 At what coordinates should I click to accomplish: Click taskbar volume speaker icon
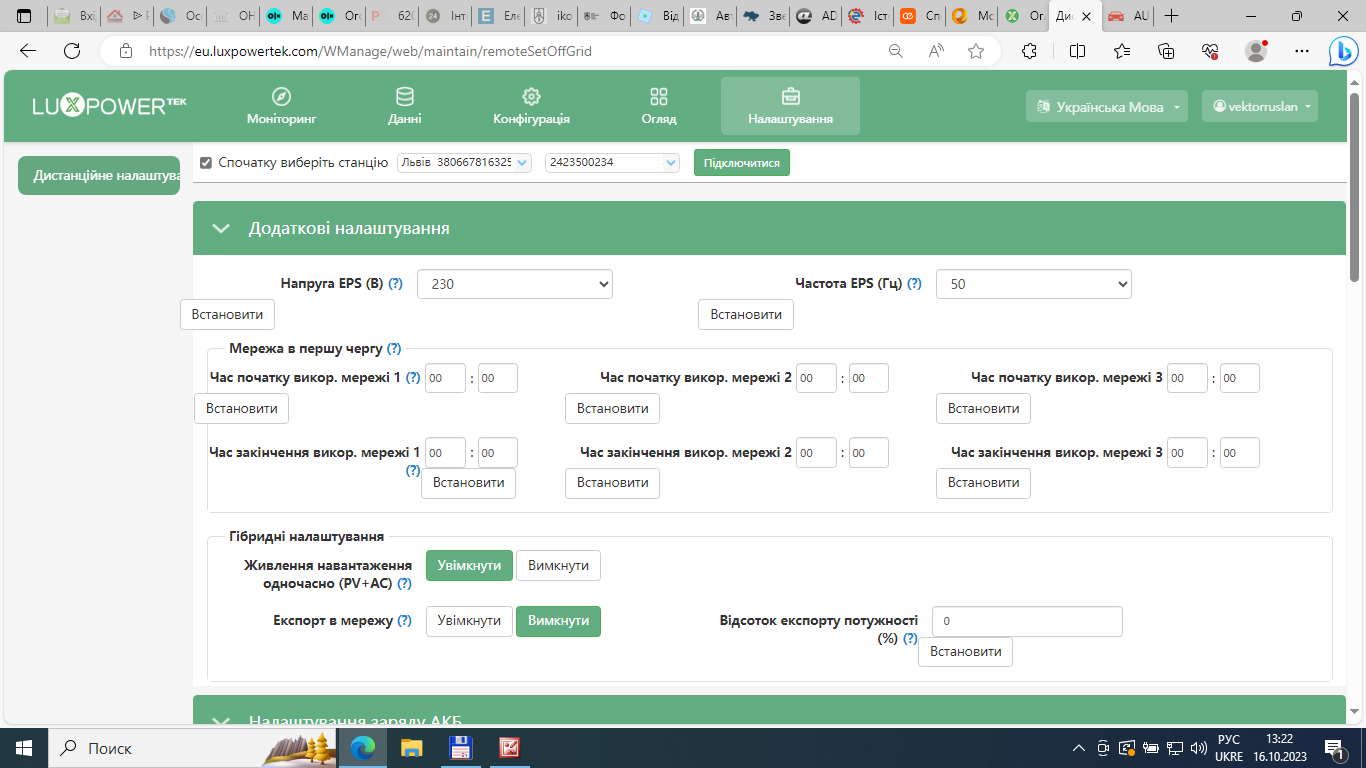point(1199,747)
